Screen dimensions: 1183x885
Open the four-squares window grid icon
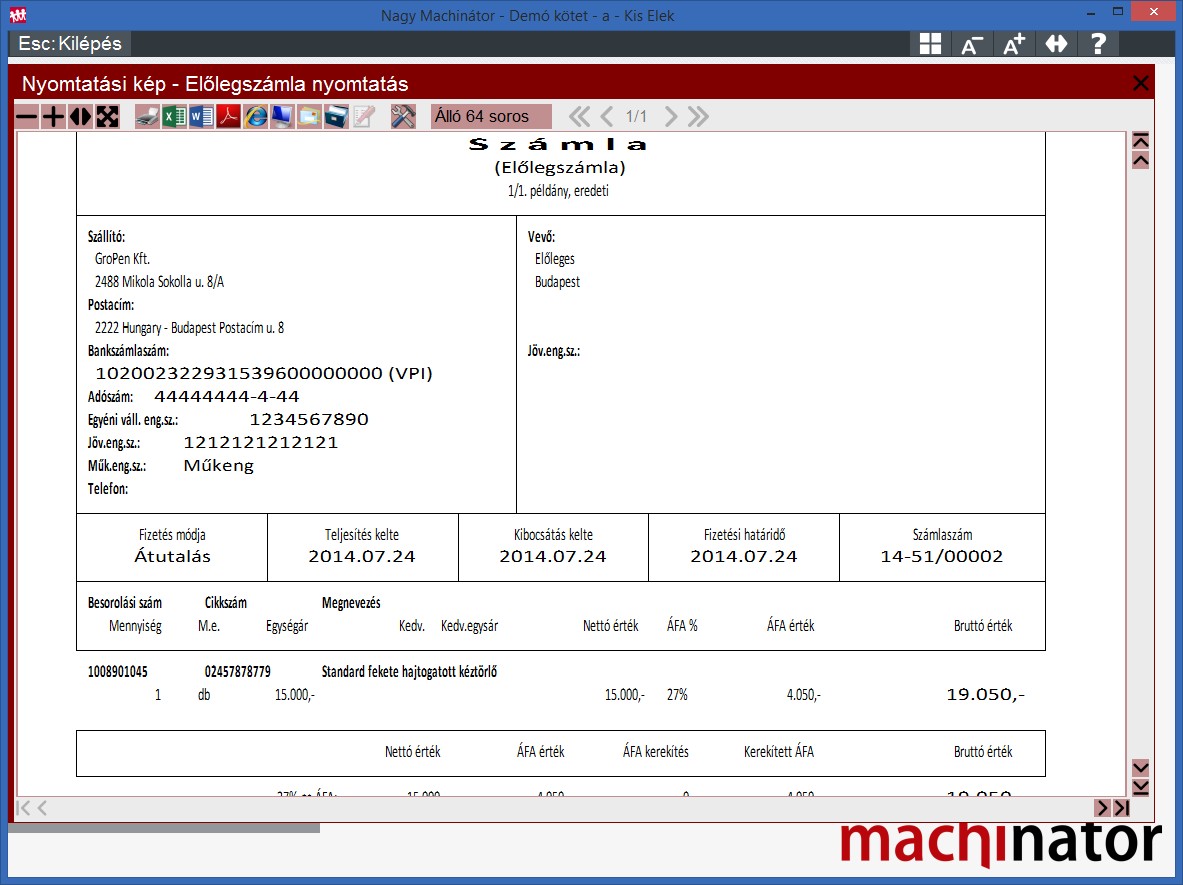(x=930, y=44)
